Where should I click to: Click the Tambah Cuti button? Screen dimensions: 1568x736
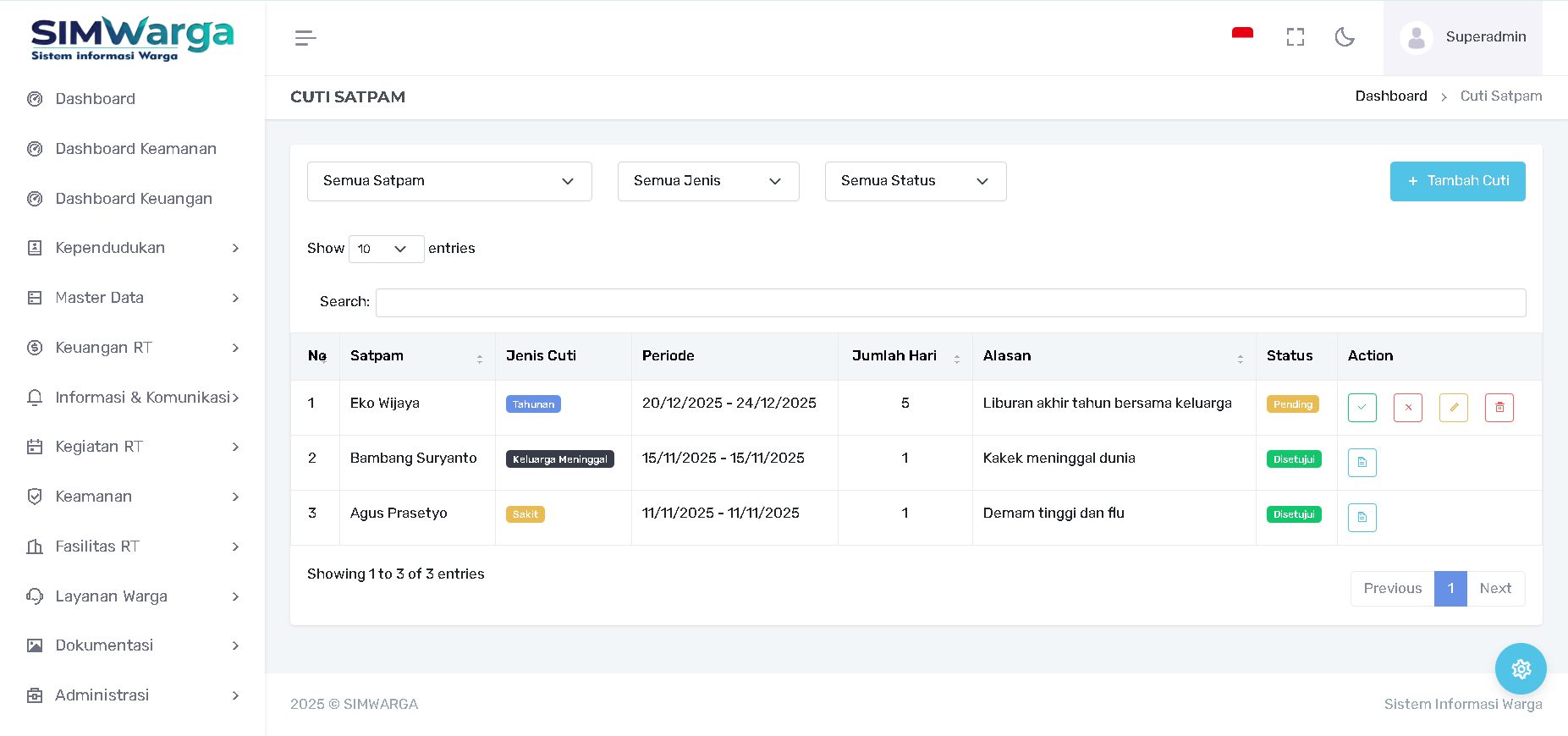coord(1457,181)
